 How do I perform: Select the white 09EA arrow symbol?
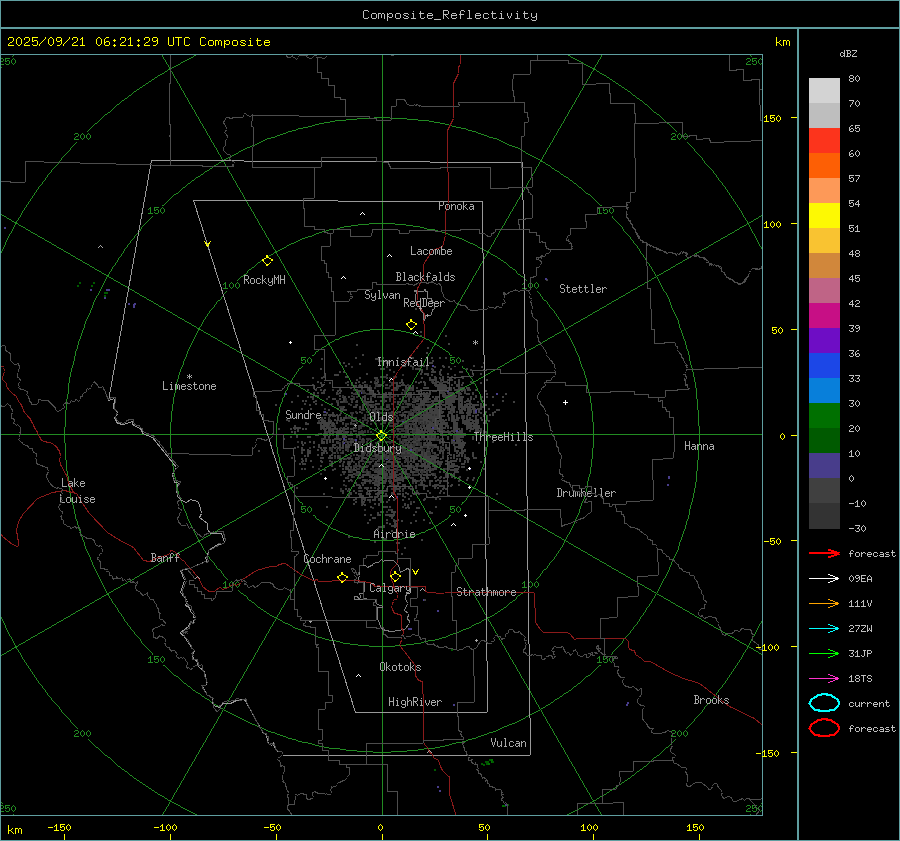(x=824, y=578)
